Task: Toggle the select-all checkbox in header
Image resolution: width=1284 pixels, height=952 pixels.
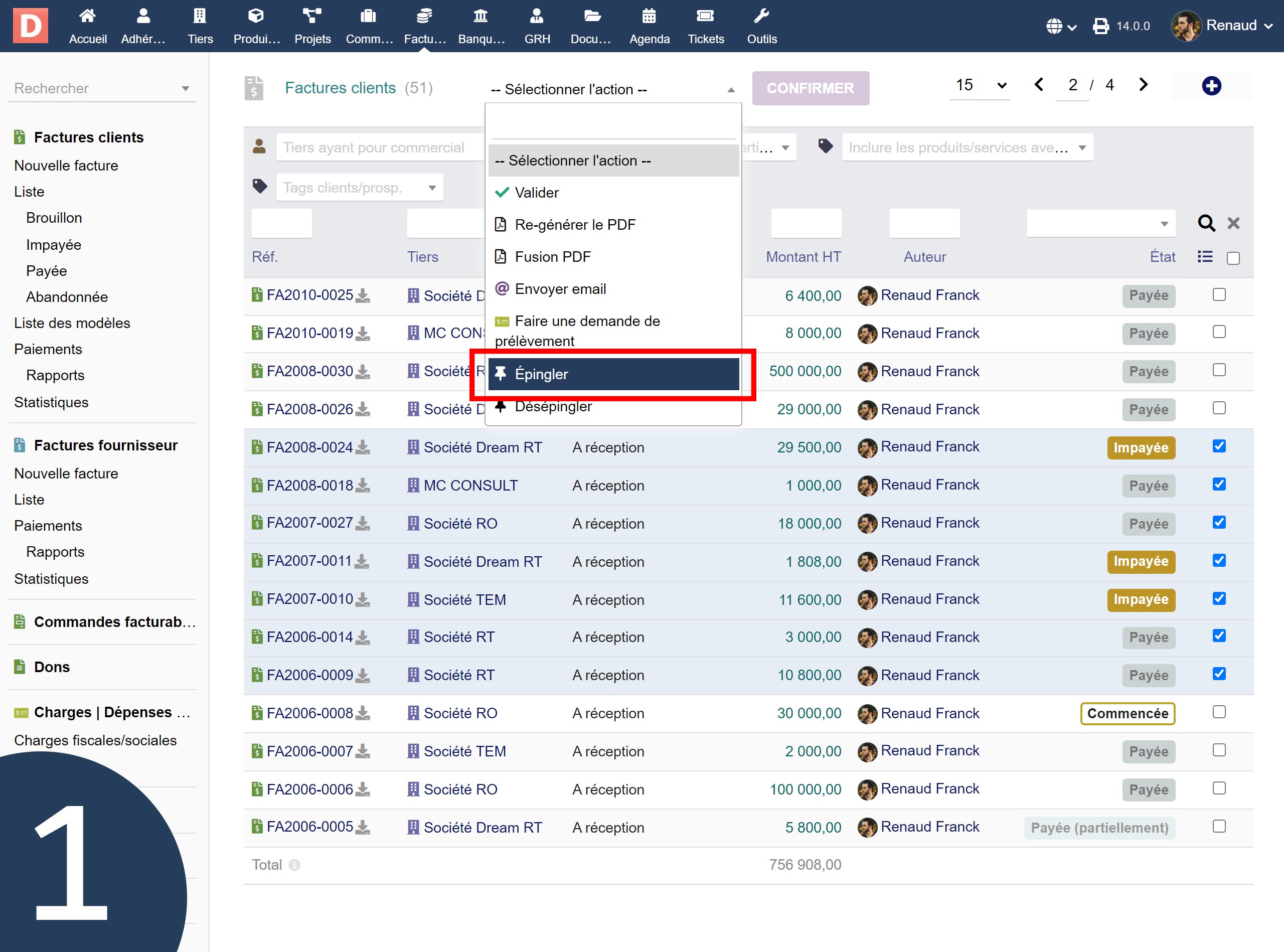Action: click(1233, 258)
